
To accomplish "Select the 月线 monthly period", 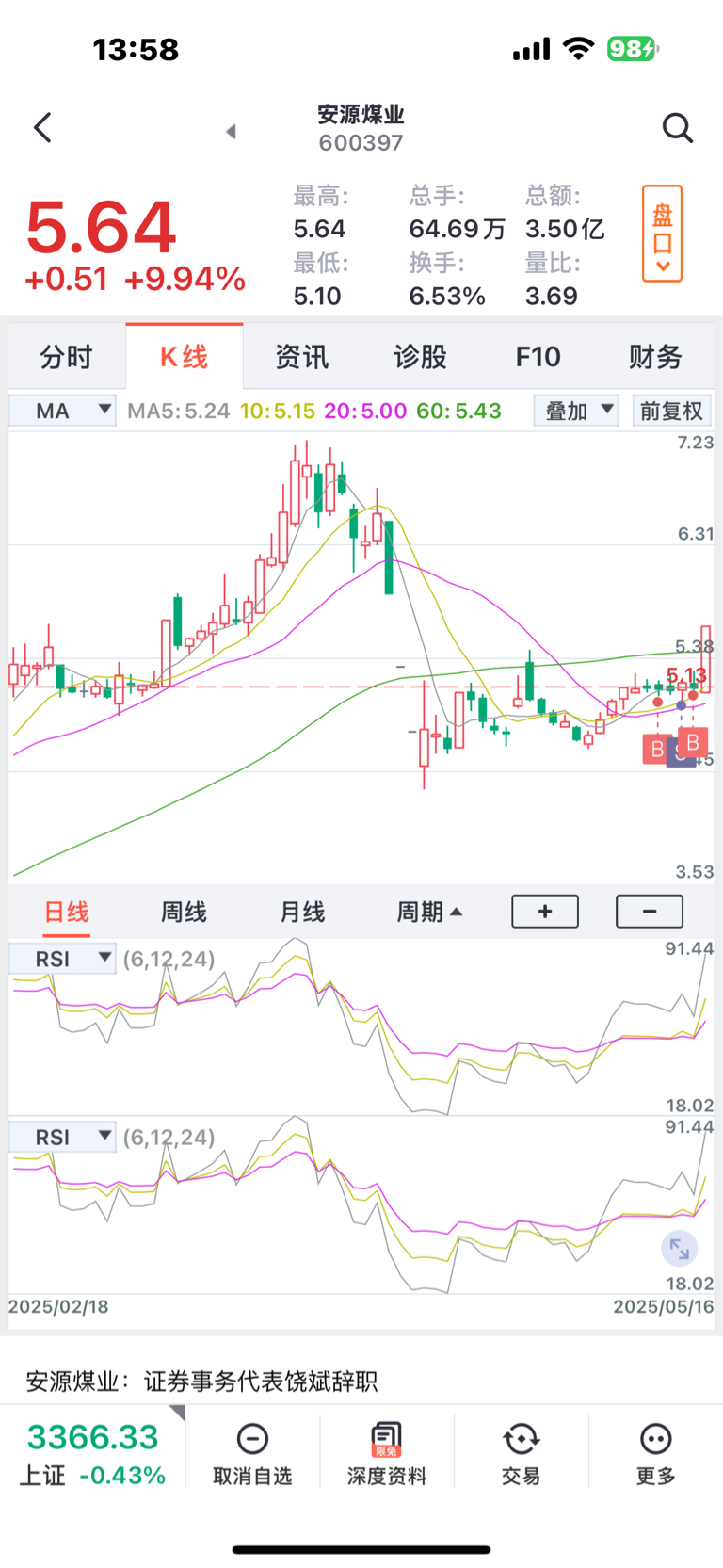I will point(302,912).
